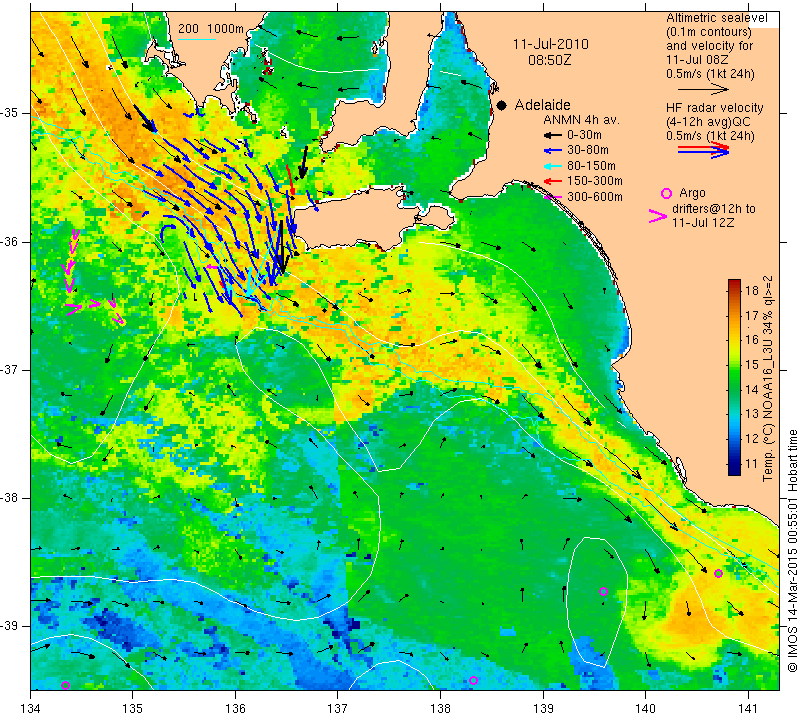Click longitude axis label 135
The image size is (800, 720).
133,709
